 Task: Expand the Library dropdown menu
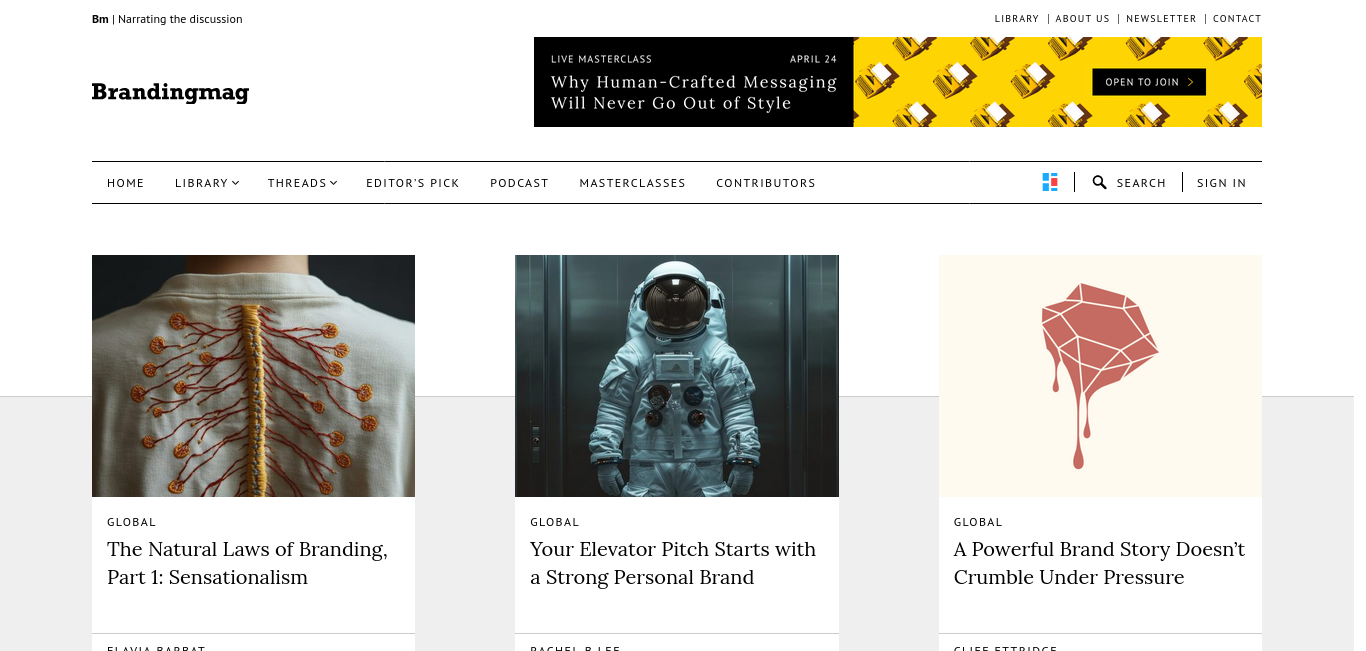(207, 183)
